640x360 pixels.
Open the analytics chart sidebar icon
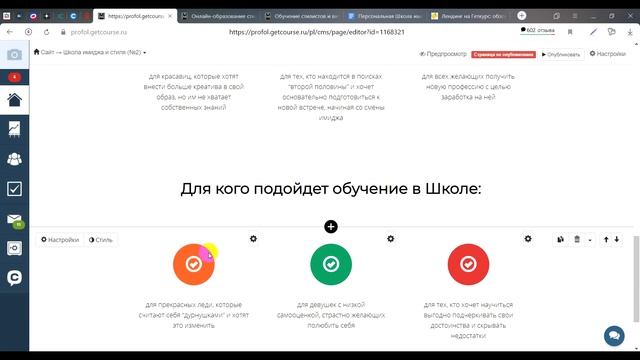pyautogui.click(x=14, y=129)
